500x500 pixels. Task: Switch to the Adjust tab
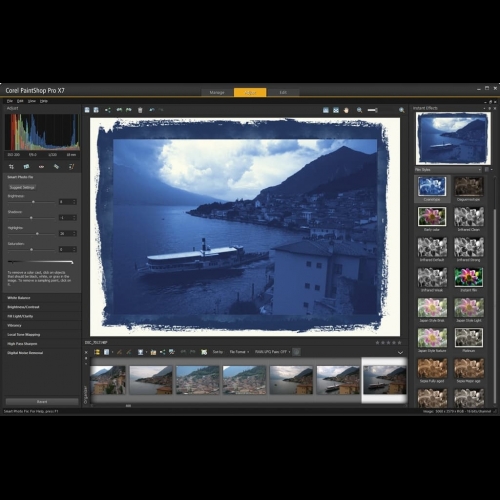(x=250, y=92)
